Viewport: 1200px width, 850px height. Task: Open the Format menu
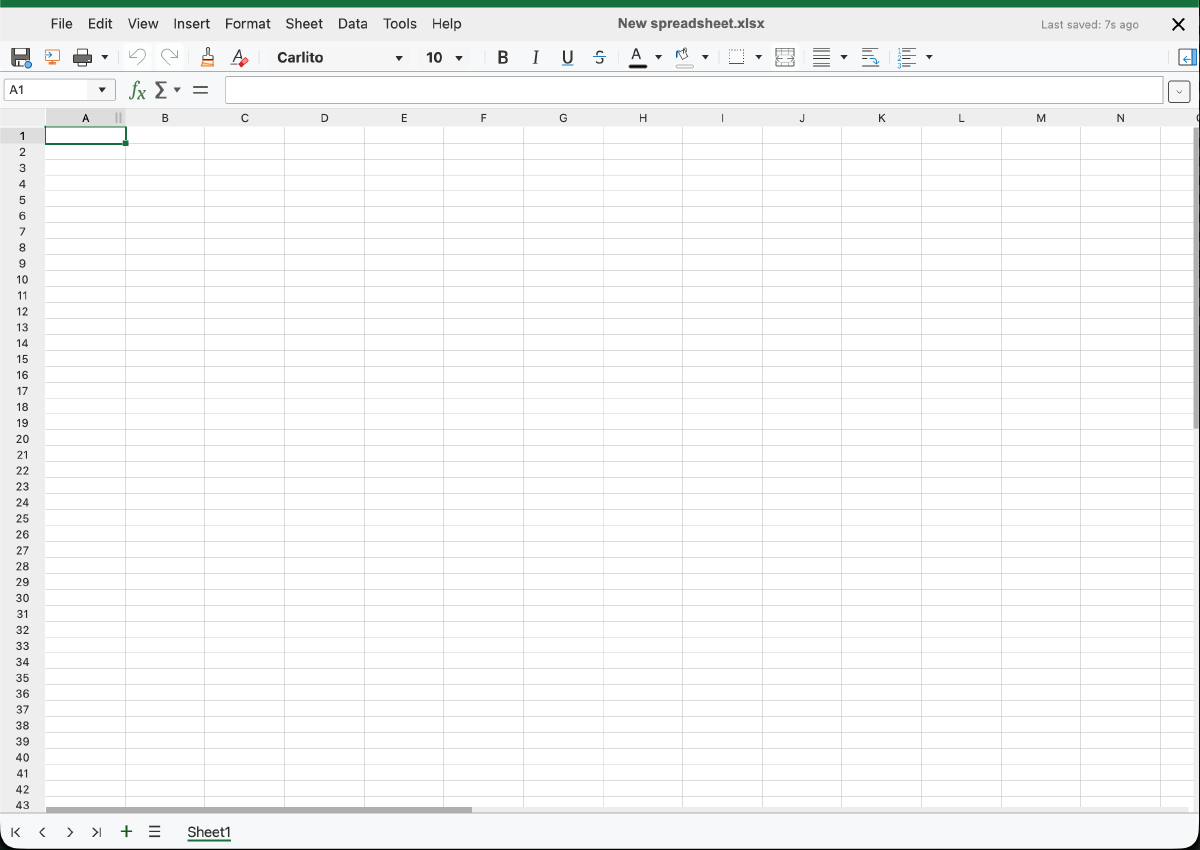point(247,23)
